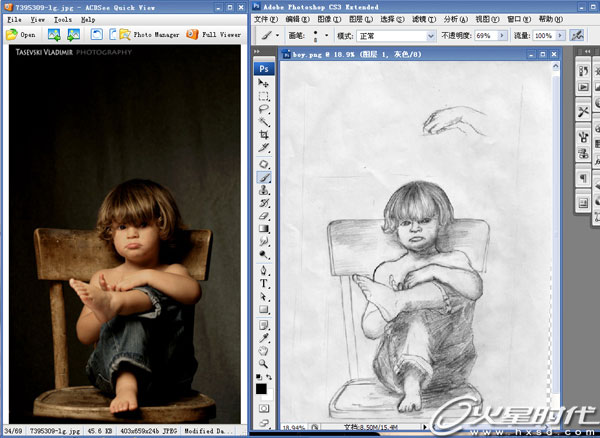The image size is (600, 438).
Task: Toggle the airbrush option in options bar
Action: point(577,35)
